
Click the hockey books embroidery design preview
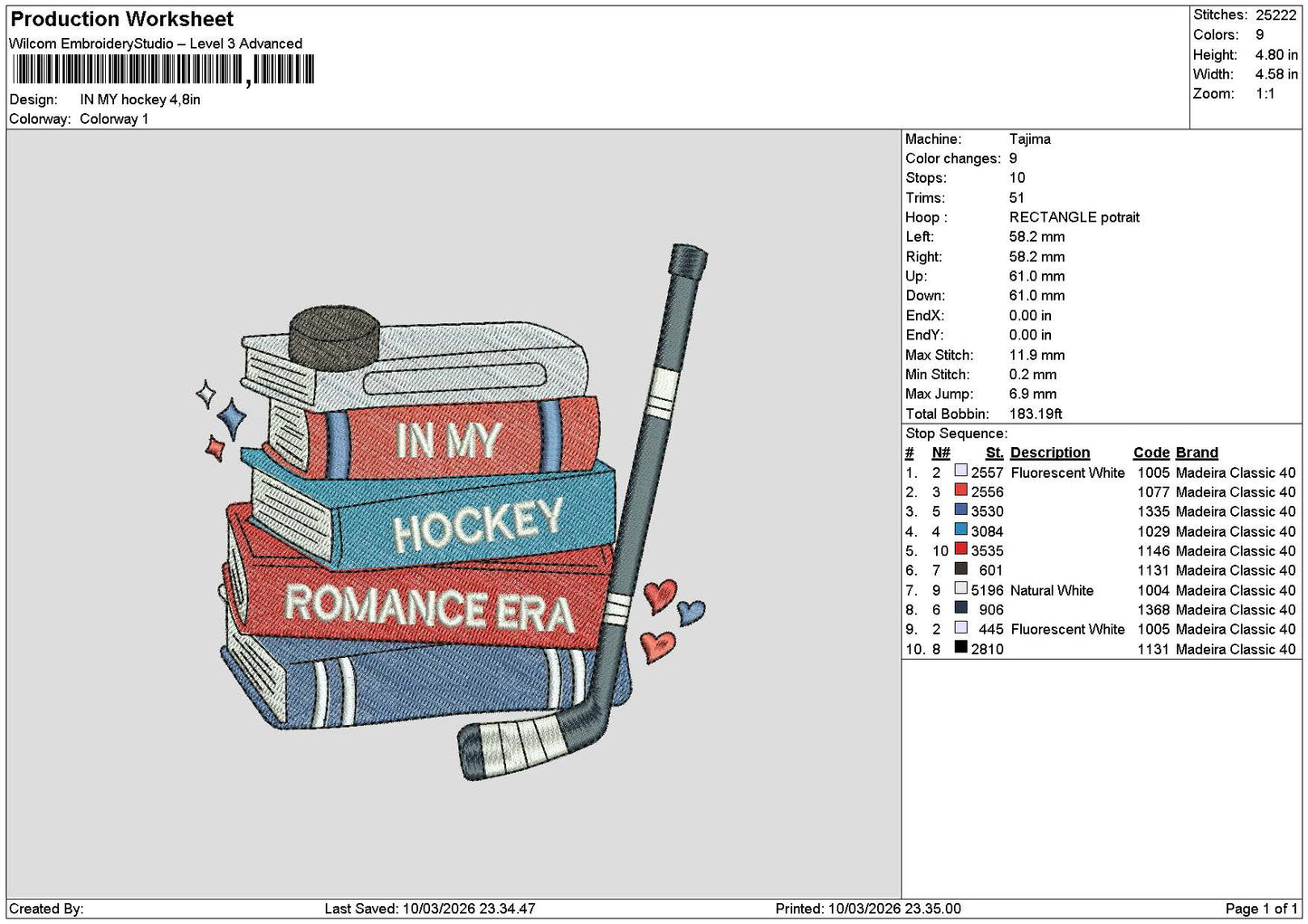pyautogui.click(x=451, y=511)
